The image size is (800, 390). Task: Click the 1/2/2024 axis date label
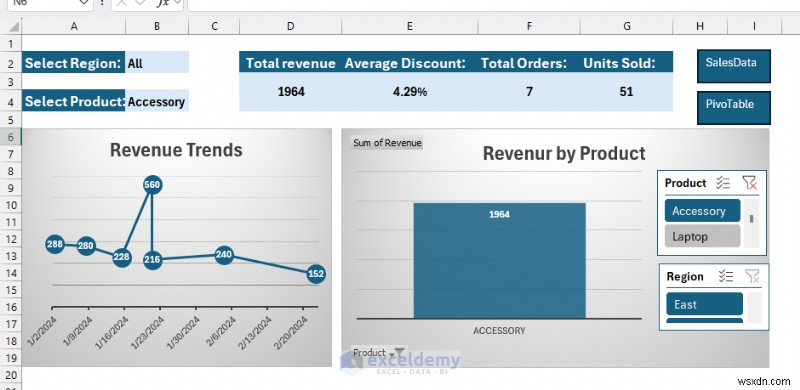[42, 331]
